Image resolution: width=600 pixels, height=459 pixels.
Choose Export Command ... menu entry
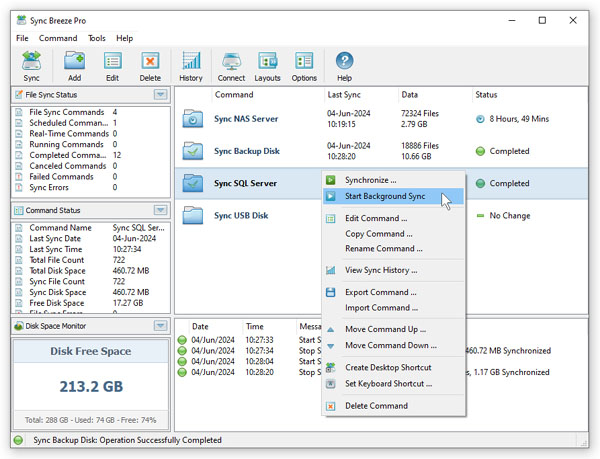click(x=393, y=292)
